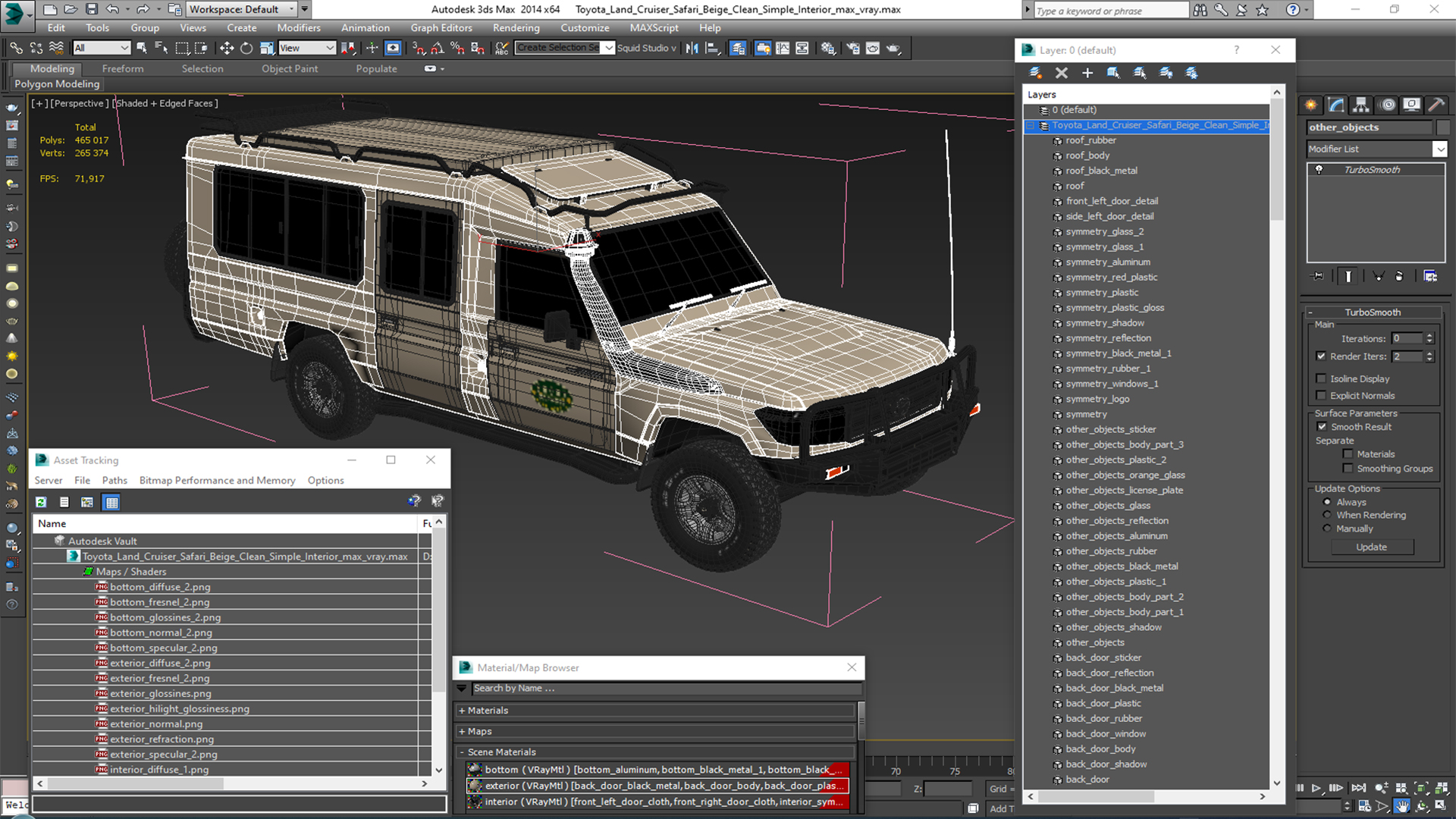Click Select Highlighted Objects icon in Layer dialog

[x=1113, y=73]
